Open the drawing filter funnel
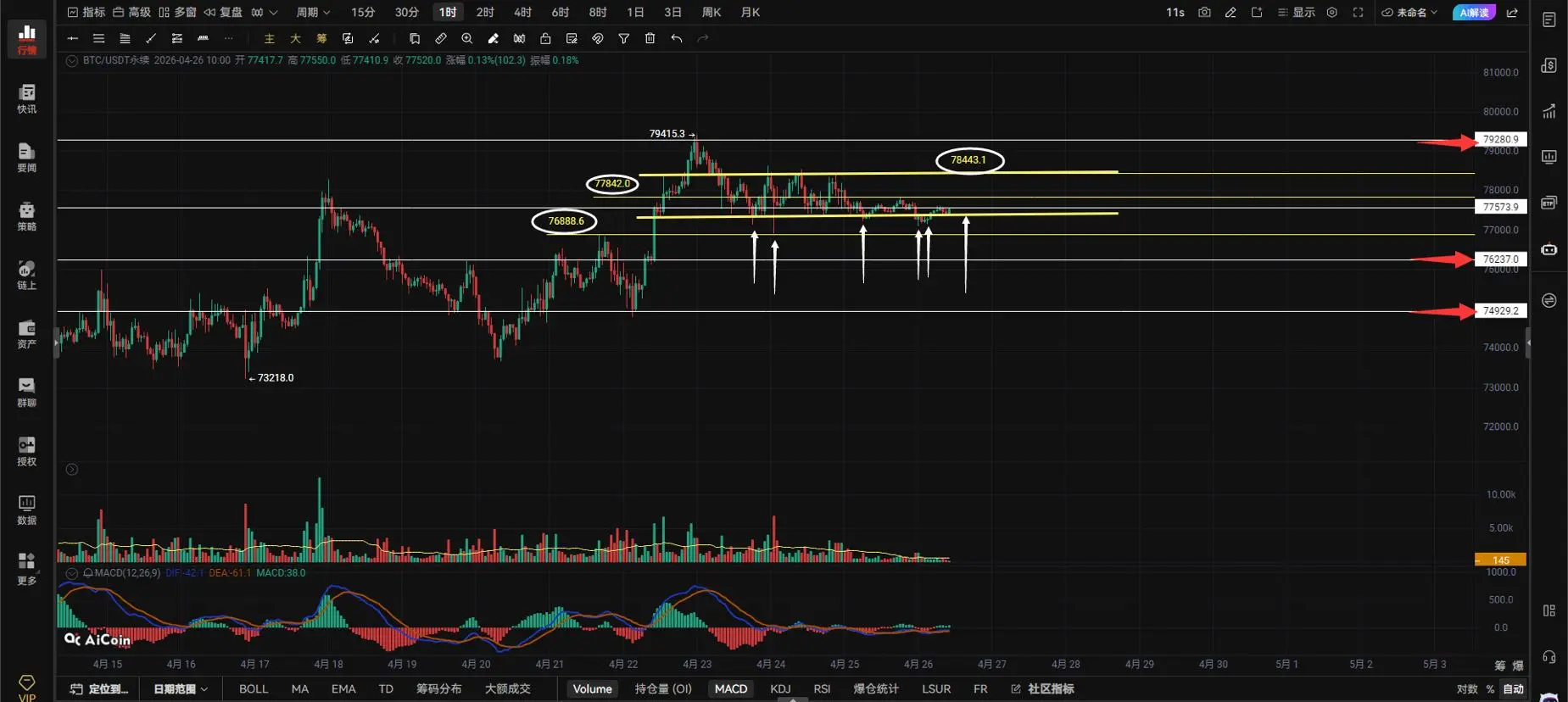 (x=624, y=38)
